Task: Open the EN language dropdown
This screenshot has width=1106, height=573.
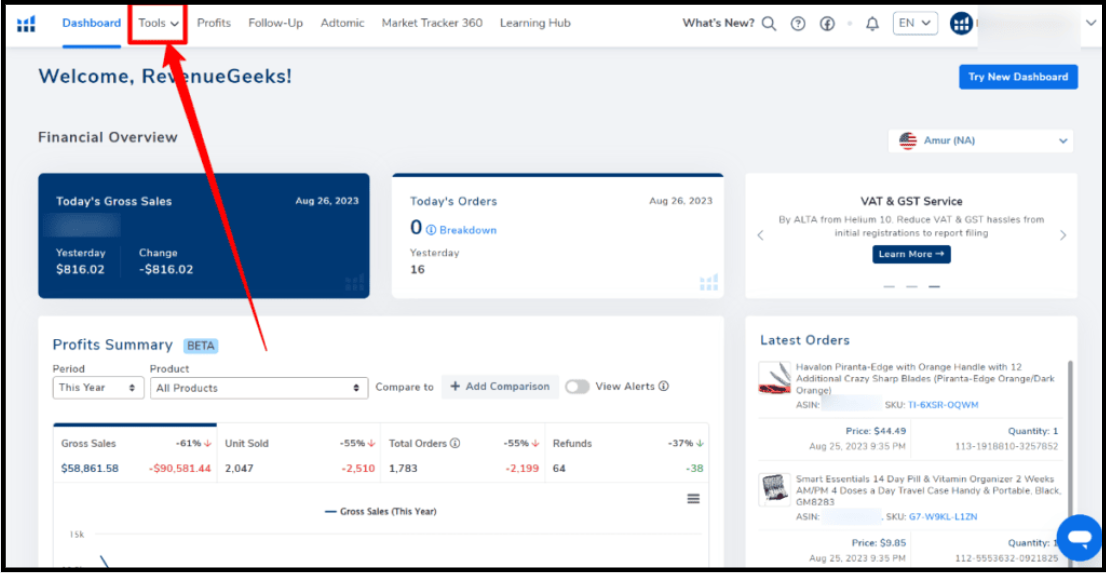Action: pos(914,23)
